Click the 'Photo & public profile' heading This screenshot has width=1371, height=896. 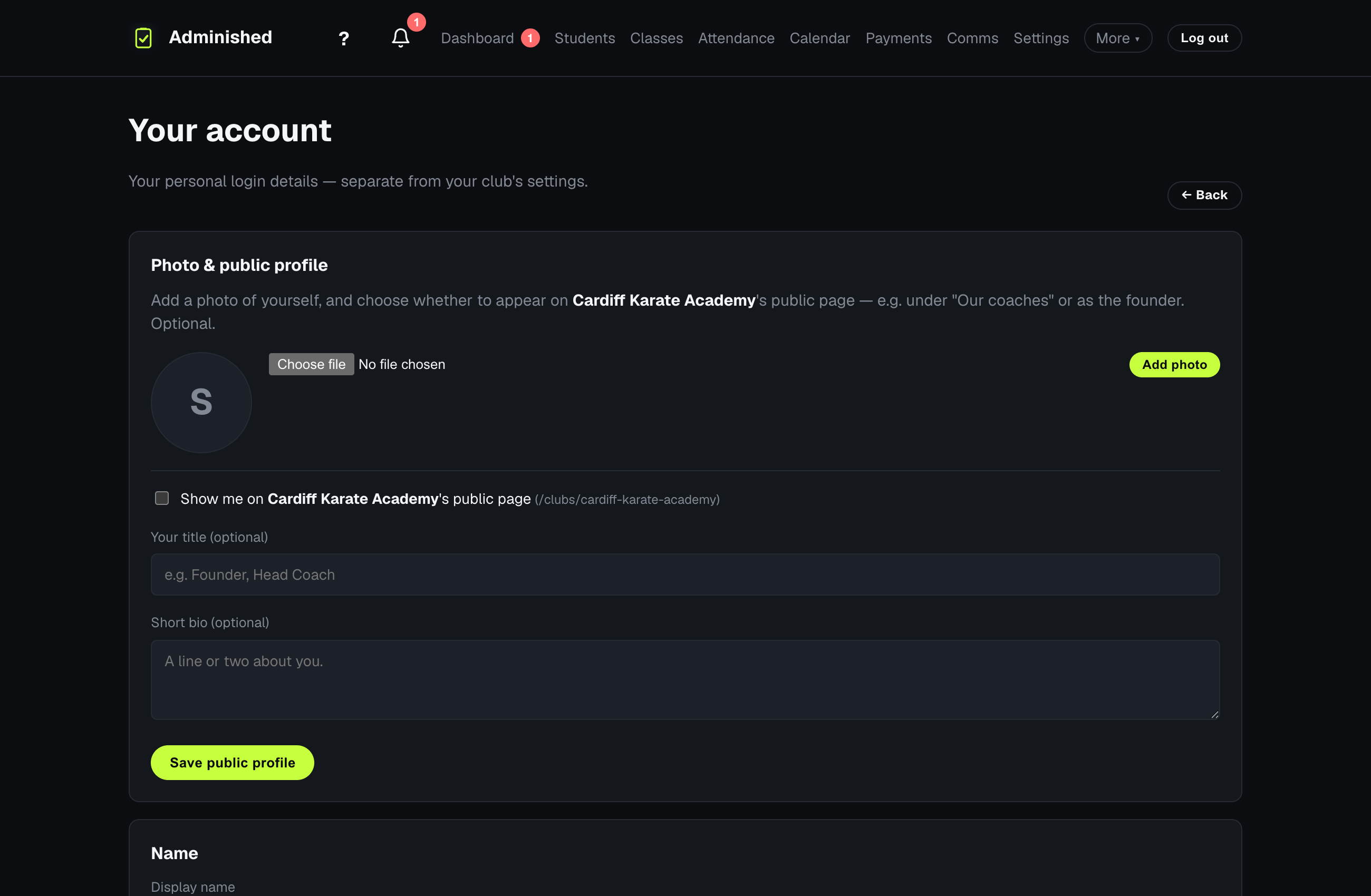(x=239, y=265)
